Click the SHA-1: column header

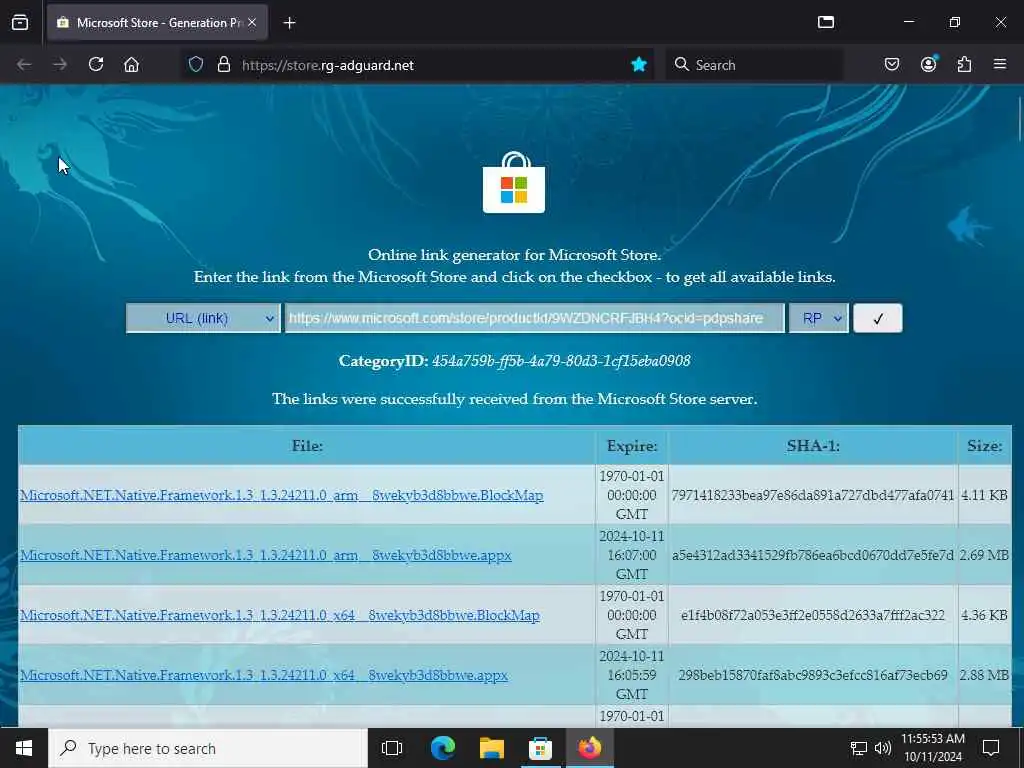(813, 445)
